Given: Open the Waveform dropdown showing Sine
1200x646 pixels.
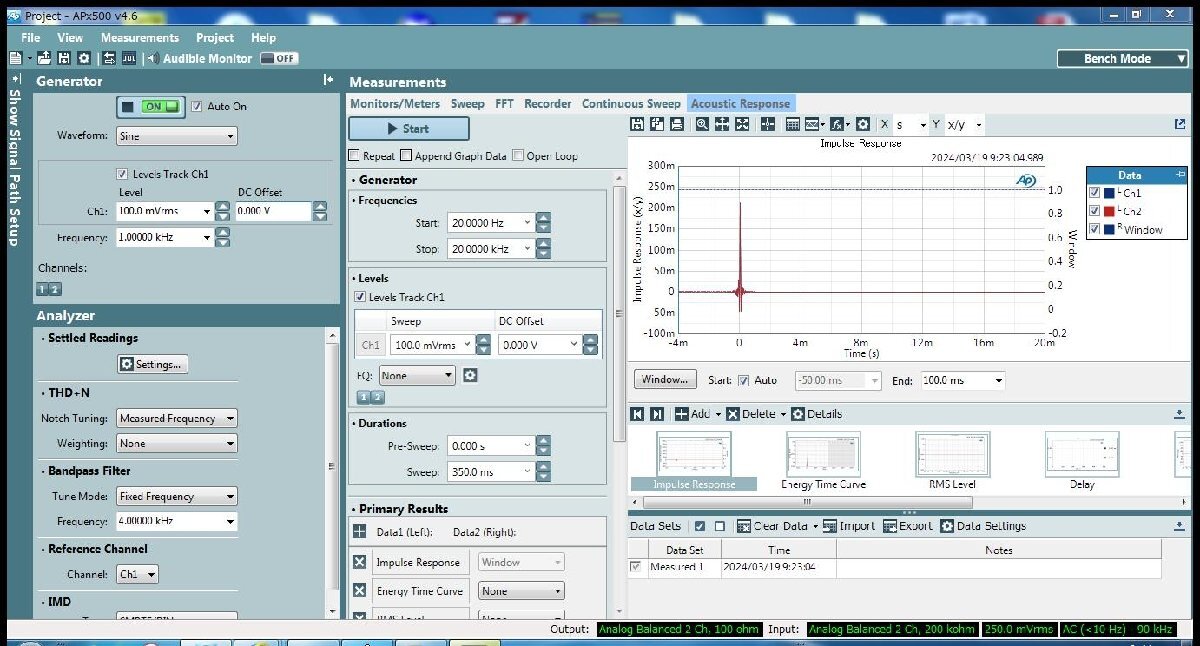Looking at the screenshot, I should [x=176, y=136].
